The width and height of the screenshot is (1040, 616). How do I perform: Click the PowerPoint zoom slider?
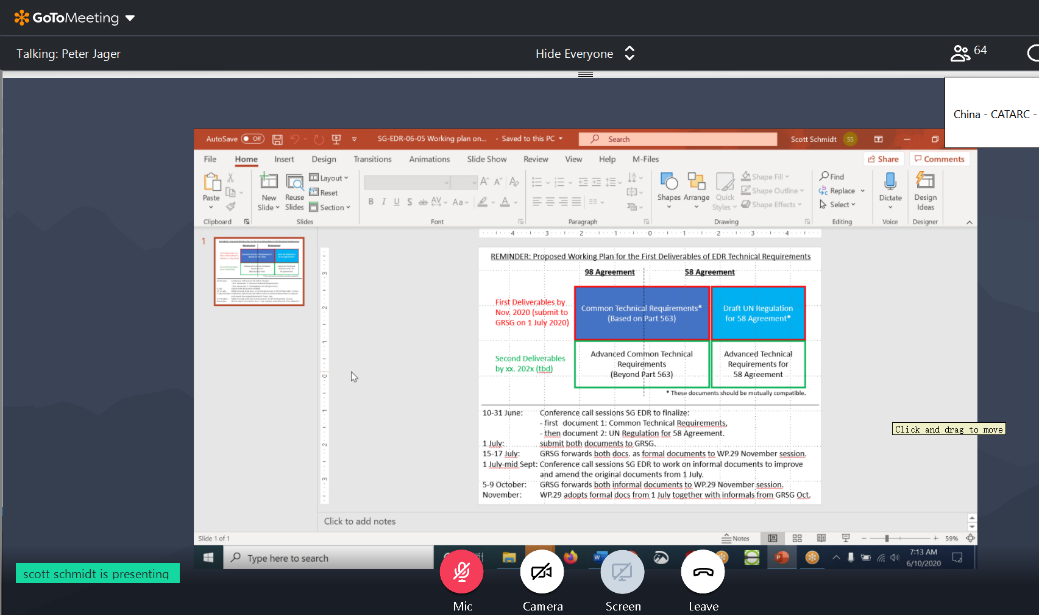click(x=887, y=538)
